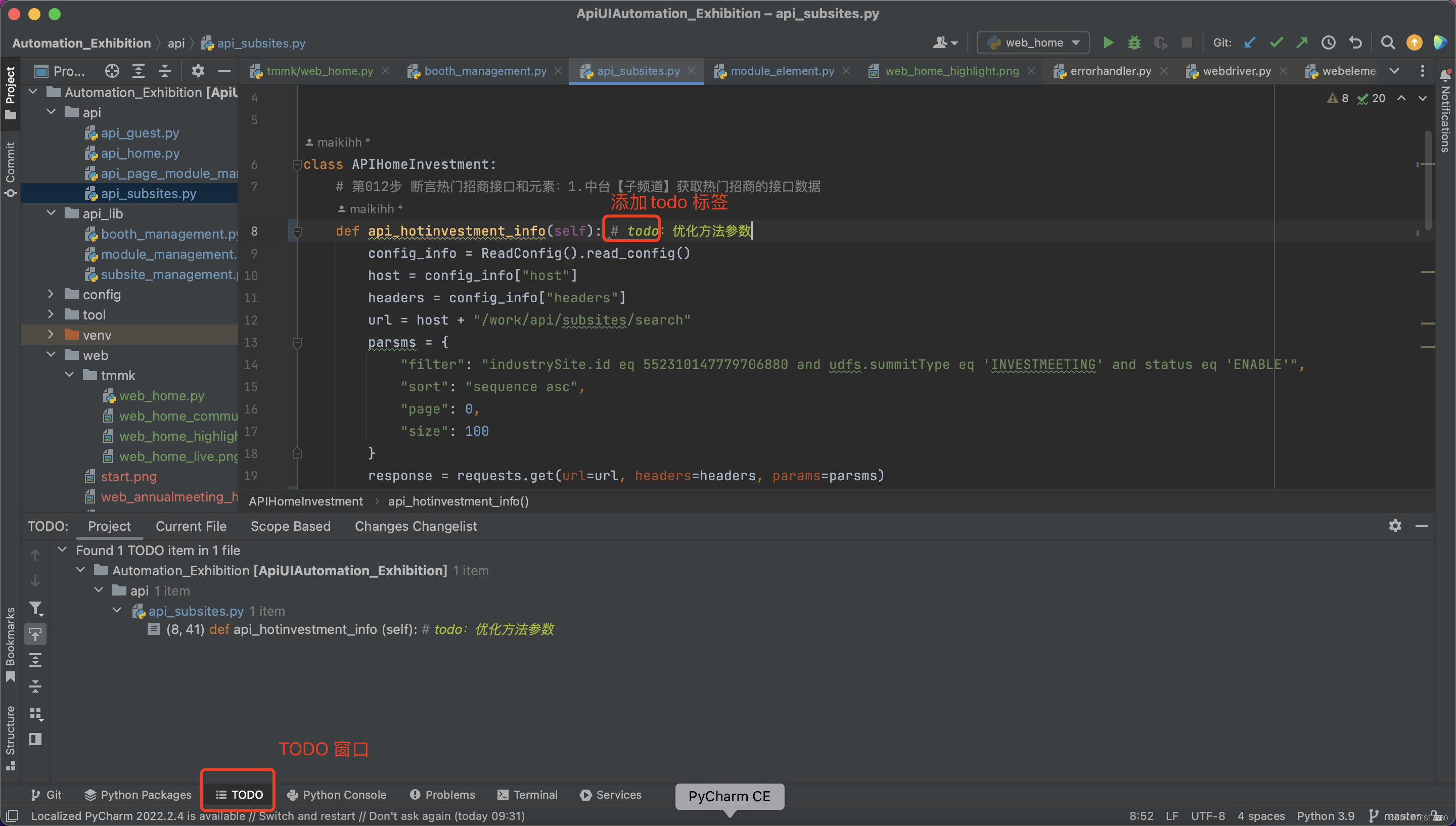Push commits with the green arrow icon
1456x826 pixels.
pos(1302,42)
